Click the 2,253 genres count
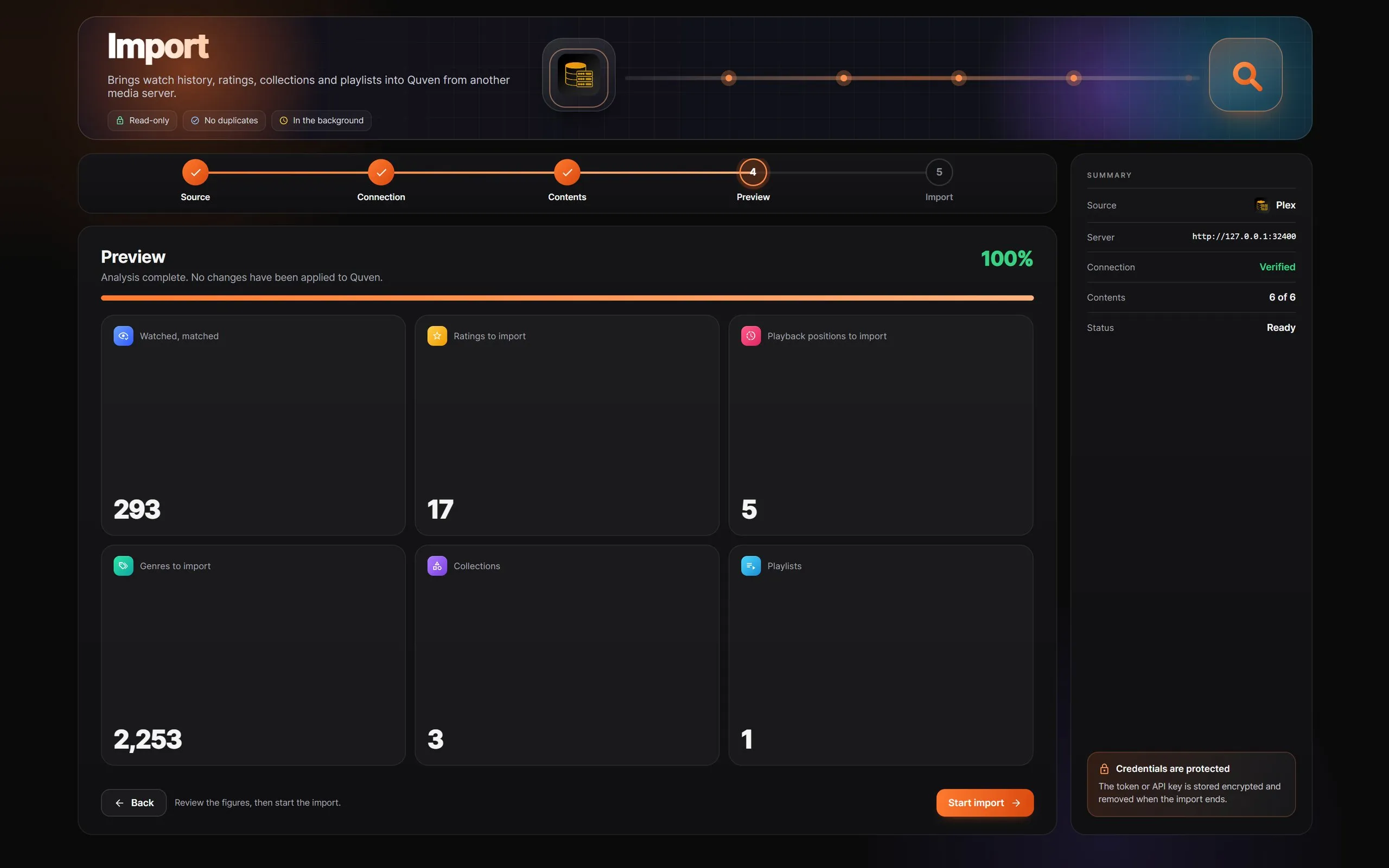The width and height of the screenshot is (1389, 868). click(148, 739)
